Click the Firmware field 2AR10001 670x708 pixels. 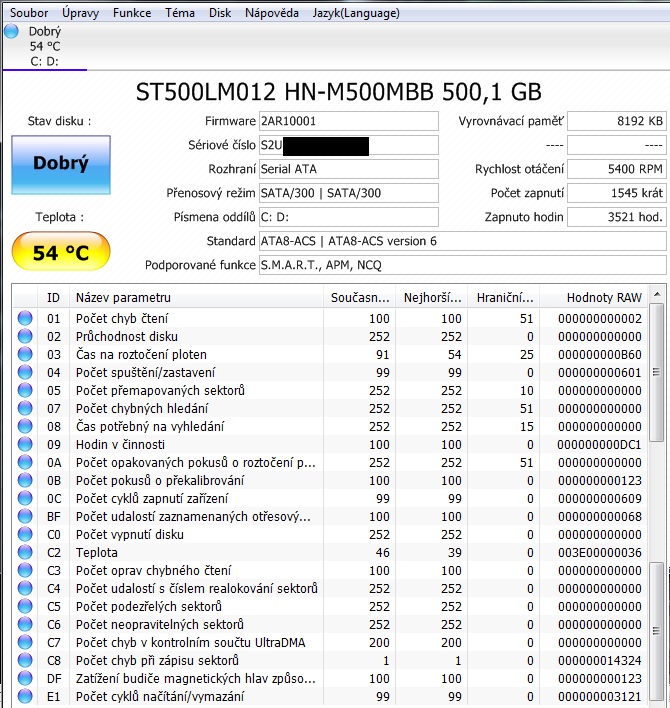(349, 121)
